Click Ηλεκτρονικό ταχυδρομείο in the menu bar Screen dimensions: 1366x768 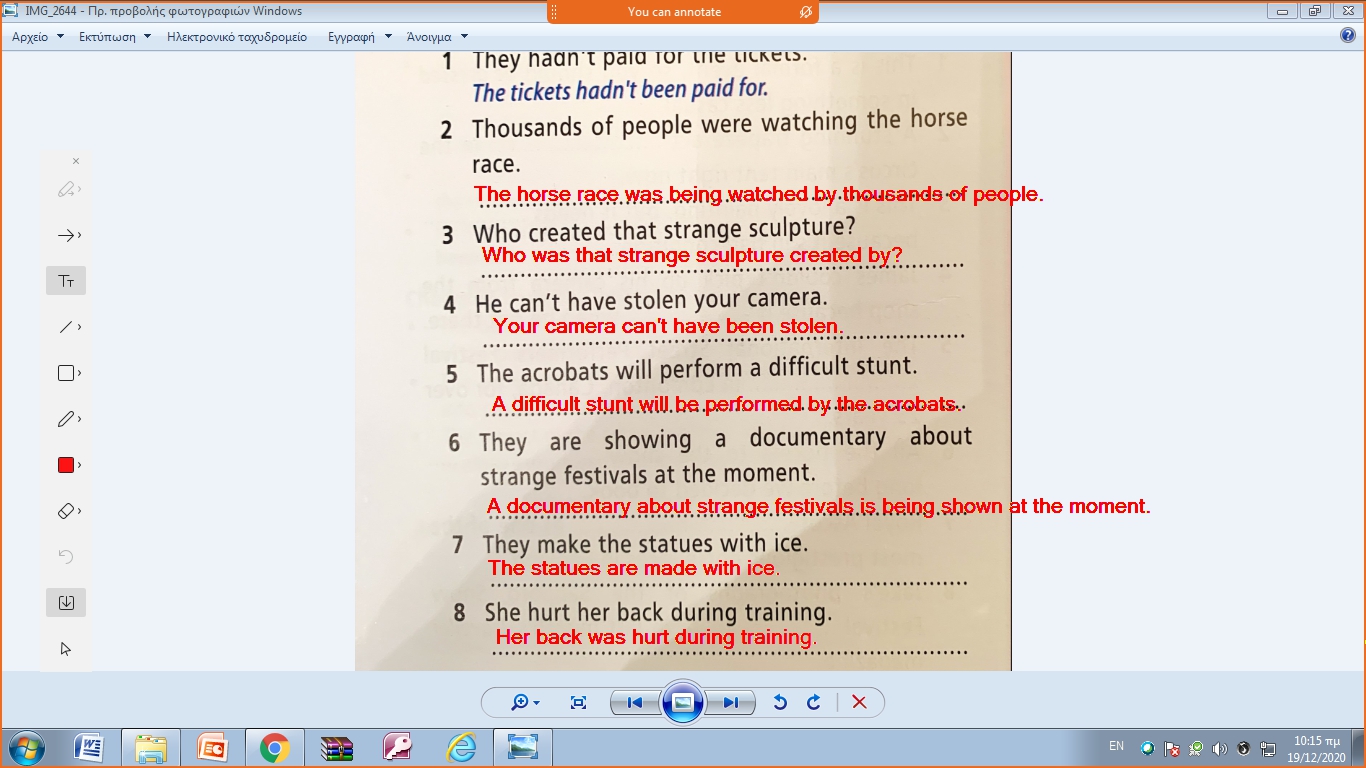point(237,37)
